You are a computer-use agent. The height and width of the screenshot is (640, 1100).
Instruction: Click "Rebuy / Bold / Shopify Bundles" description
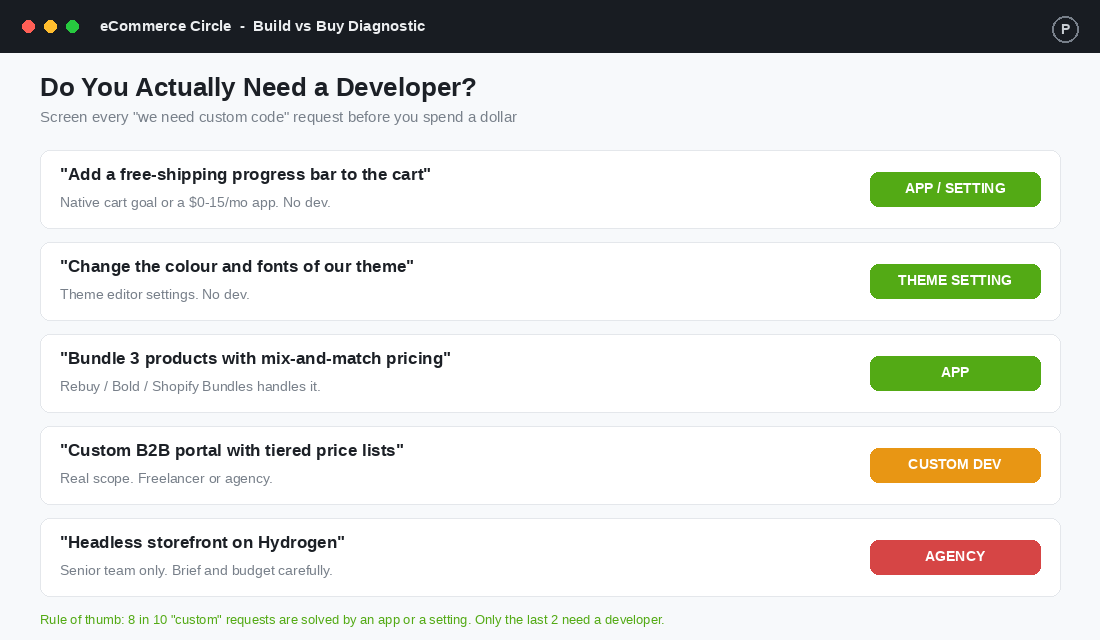[190, 386]
